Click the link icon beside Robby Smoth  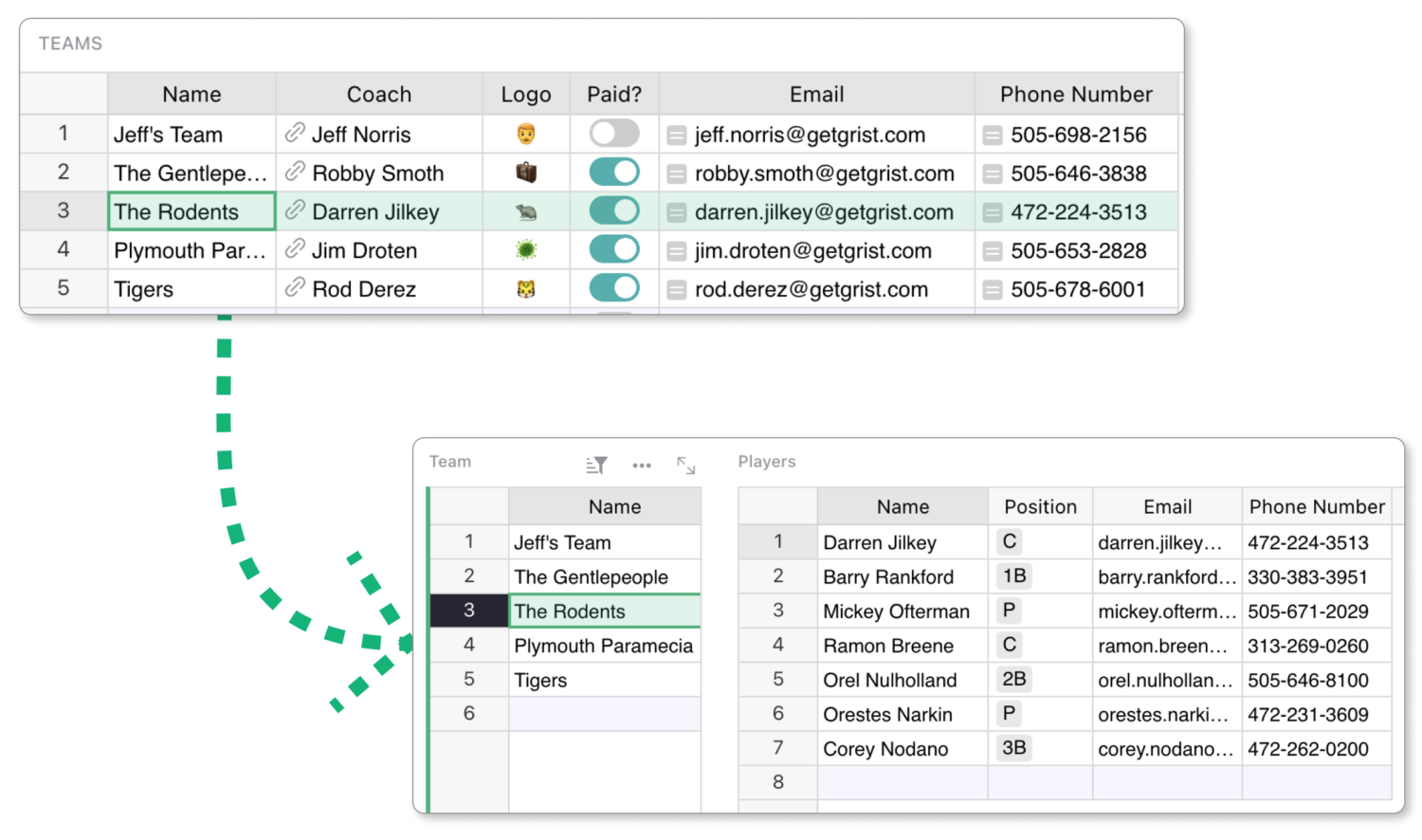coord(295,173)
